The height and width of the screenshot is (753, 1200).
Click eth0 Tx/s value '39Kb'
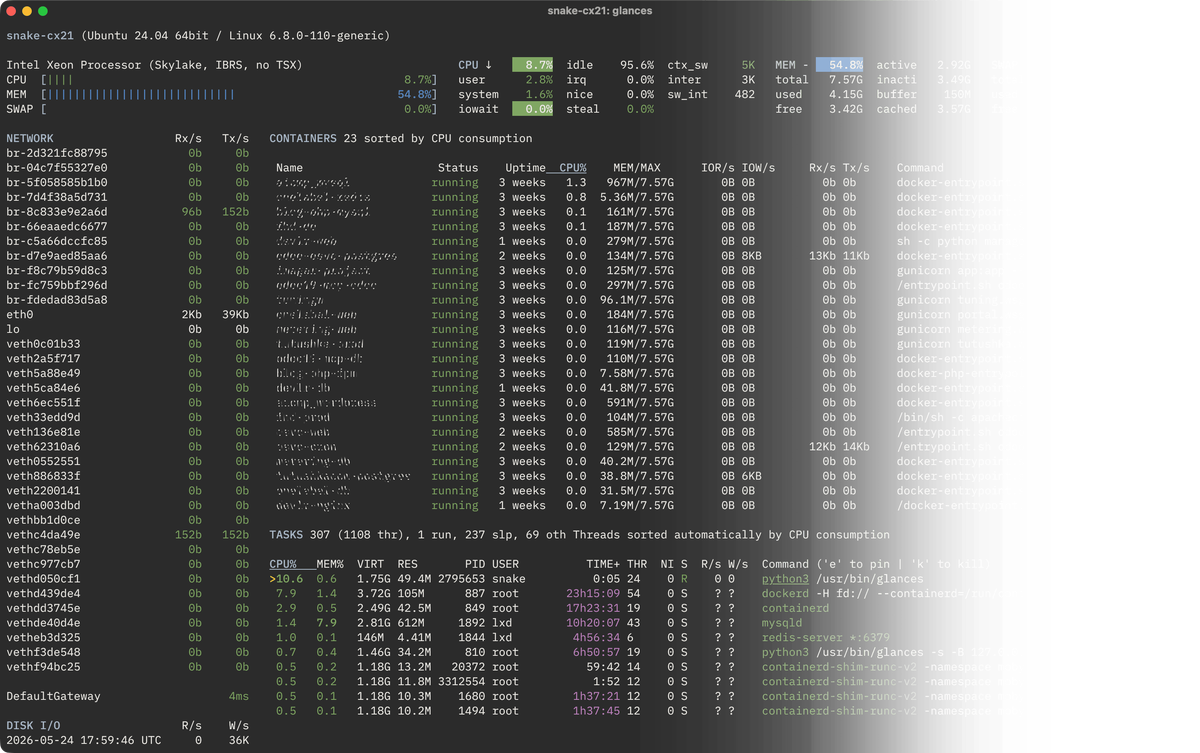(x=236, y=315)
